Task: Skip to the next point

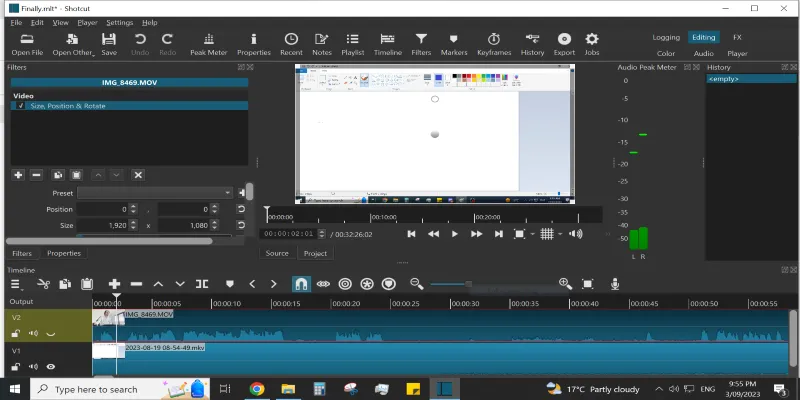Action: pyautogui.click(x=498, y=234)
